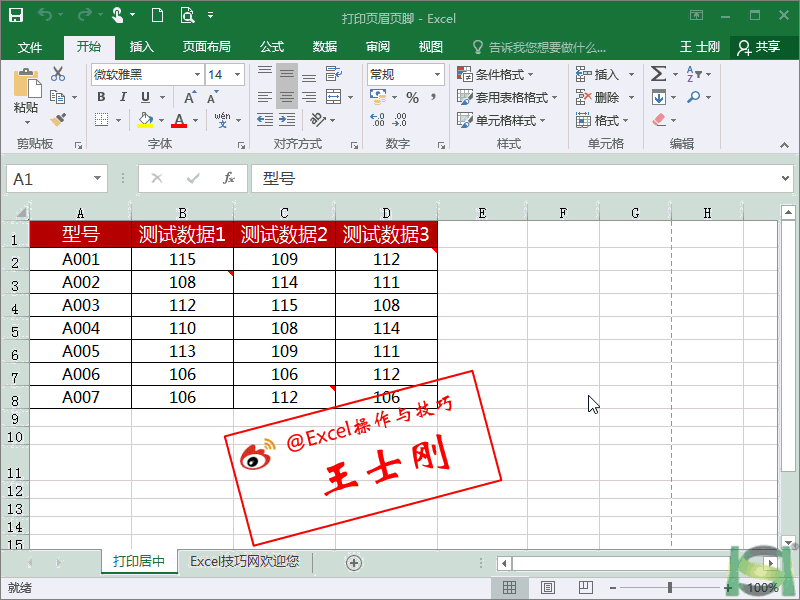Click Decrease Decimal icon
Image resolution: width=800 pixels, height=600 pixels.
[x=399, y=120]
